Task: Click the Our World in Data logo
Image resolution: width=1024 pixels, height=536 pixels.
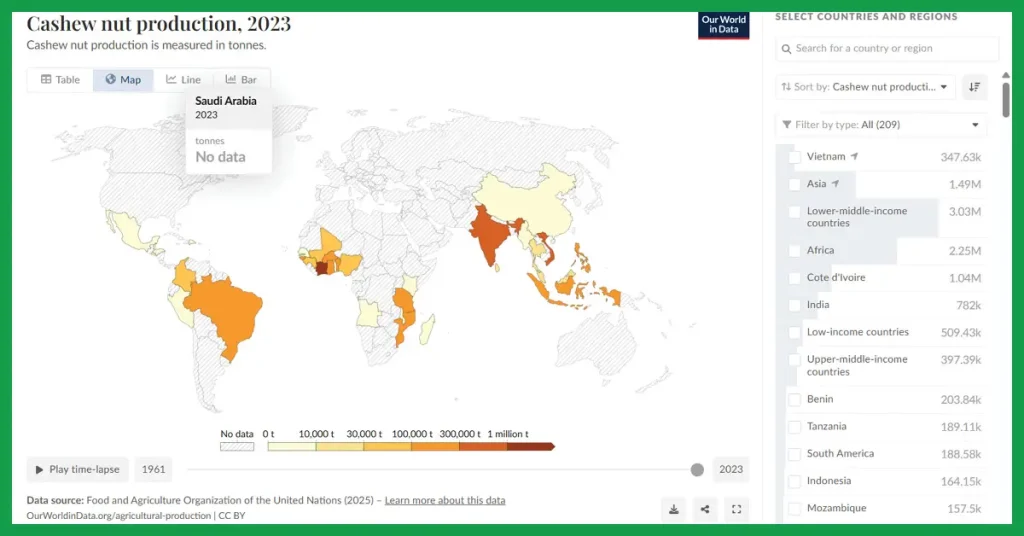Action: 724,25
